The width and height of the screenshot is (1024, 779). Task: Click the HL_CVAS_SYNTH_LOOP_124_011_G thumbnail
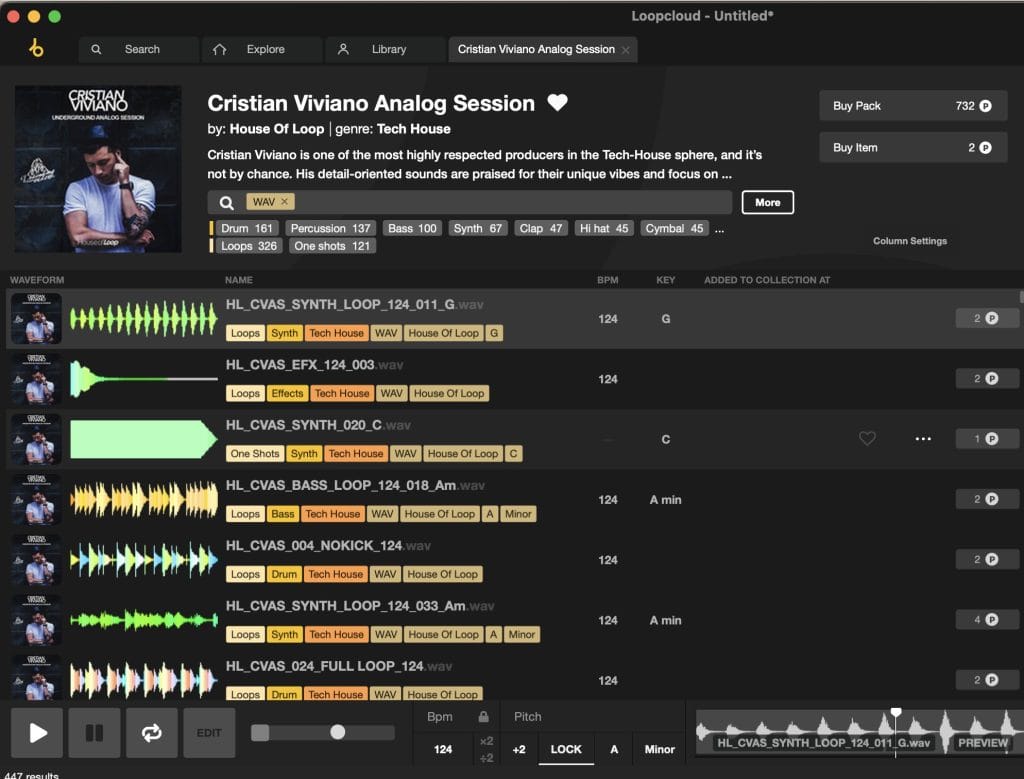[37, 319]
